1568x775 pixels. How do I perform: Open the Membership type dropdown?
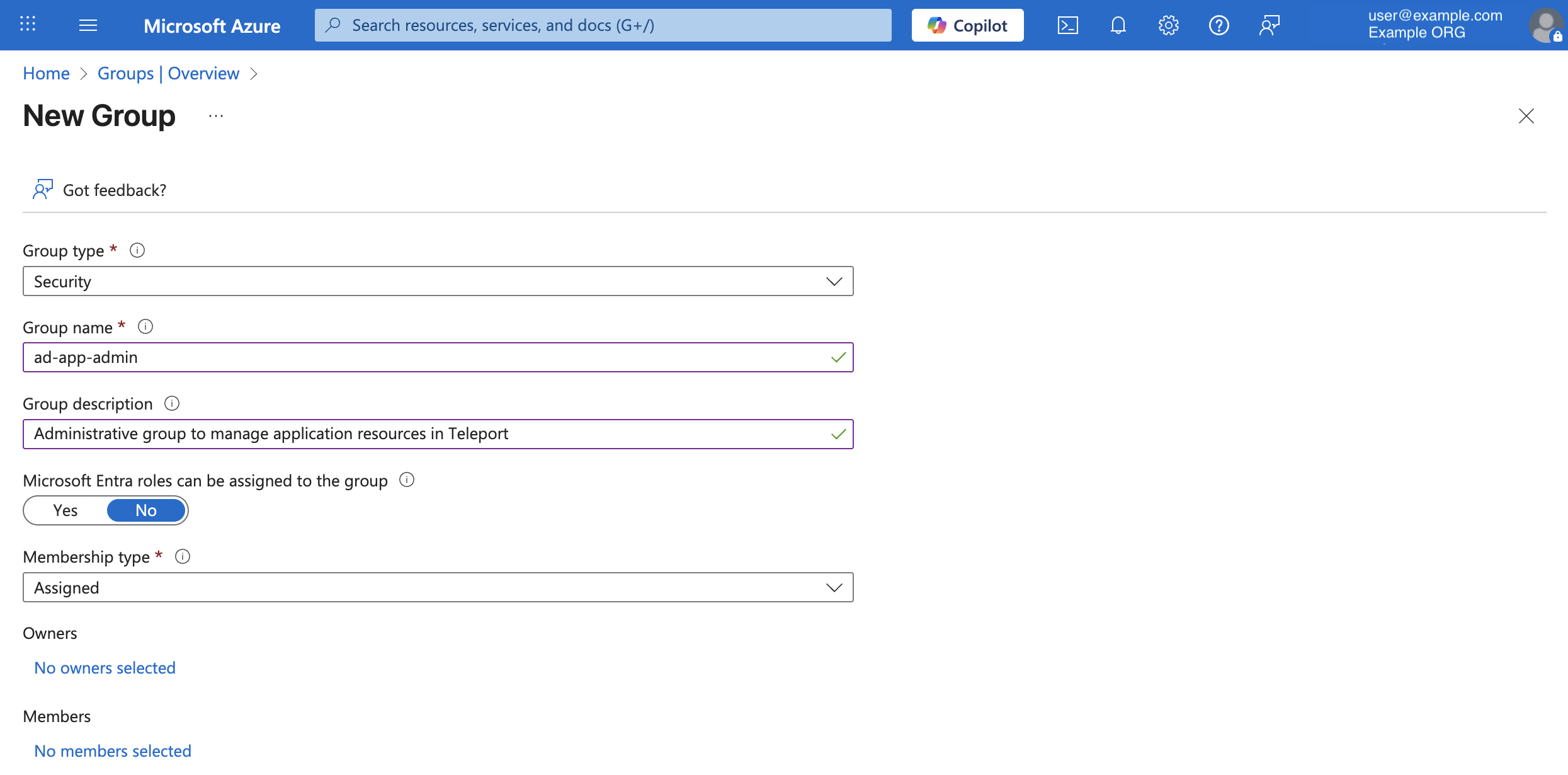pos(834,587)
